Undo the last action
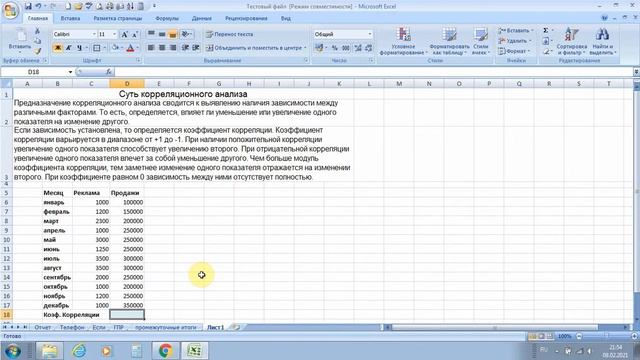Viewport: 640px width, 360px height. (38, 6)
